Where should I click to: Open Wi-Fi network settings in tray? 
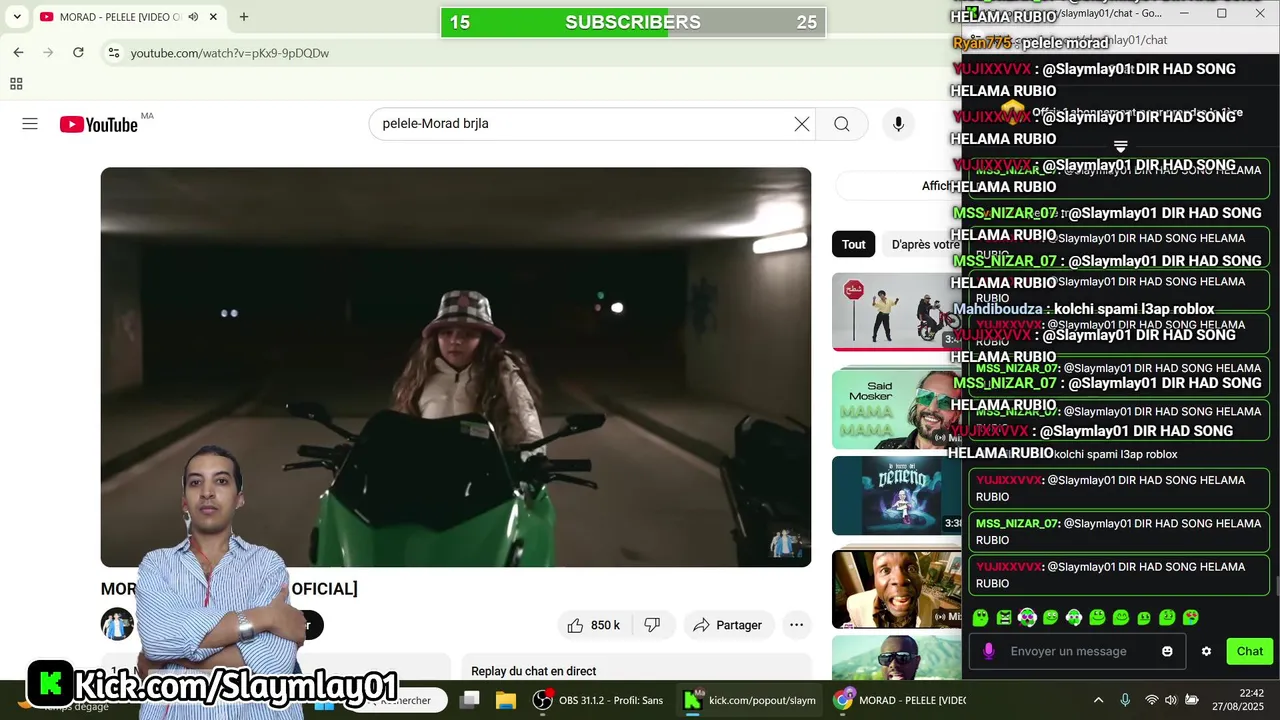pyautogui.click(x=1151, y=700)
